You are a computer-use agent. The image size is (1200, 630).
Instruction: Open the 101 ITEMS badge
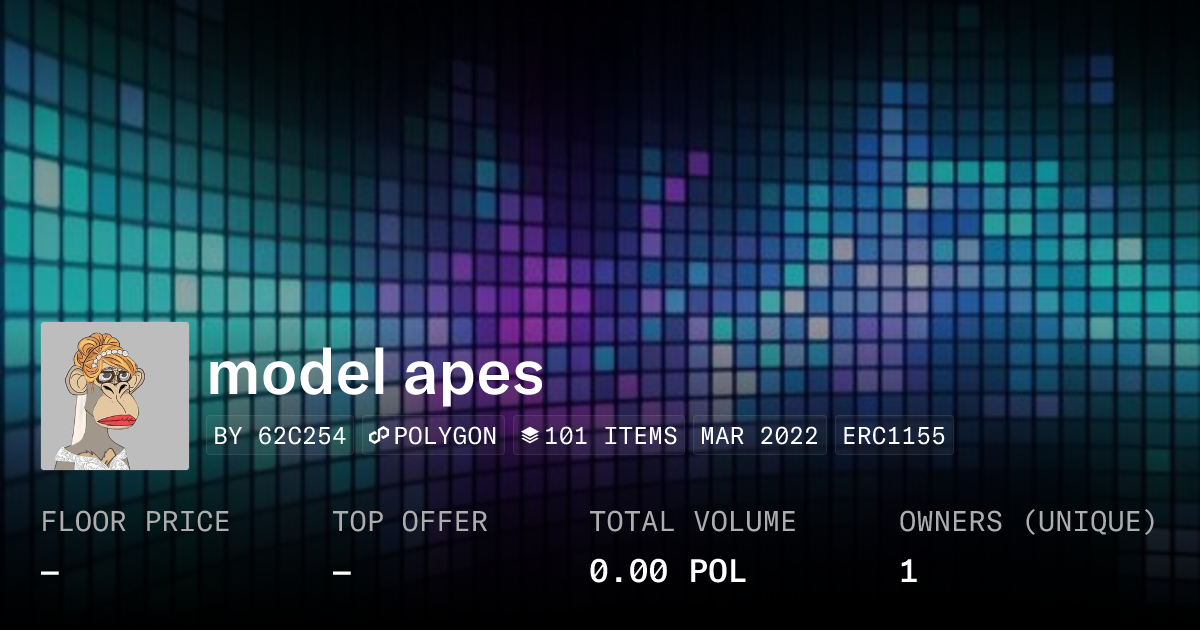coord(598,435)
